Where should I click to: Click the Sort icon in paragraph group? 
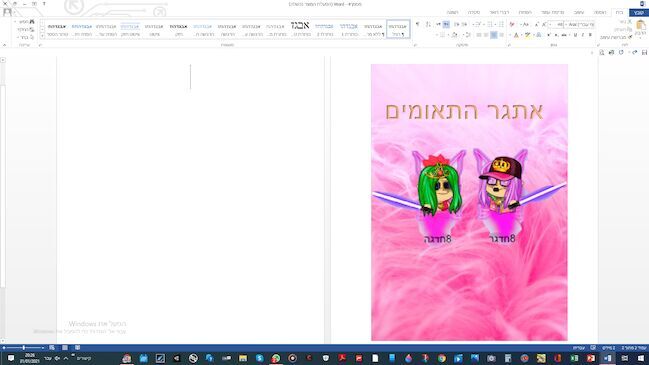[428, 24]
